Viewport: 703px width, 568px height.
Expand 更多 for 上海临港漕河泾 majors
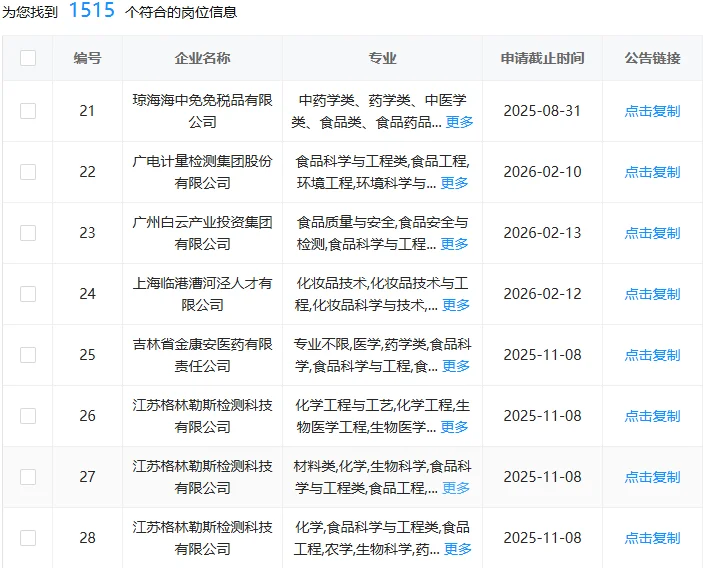[x=456, y=305]
